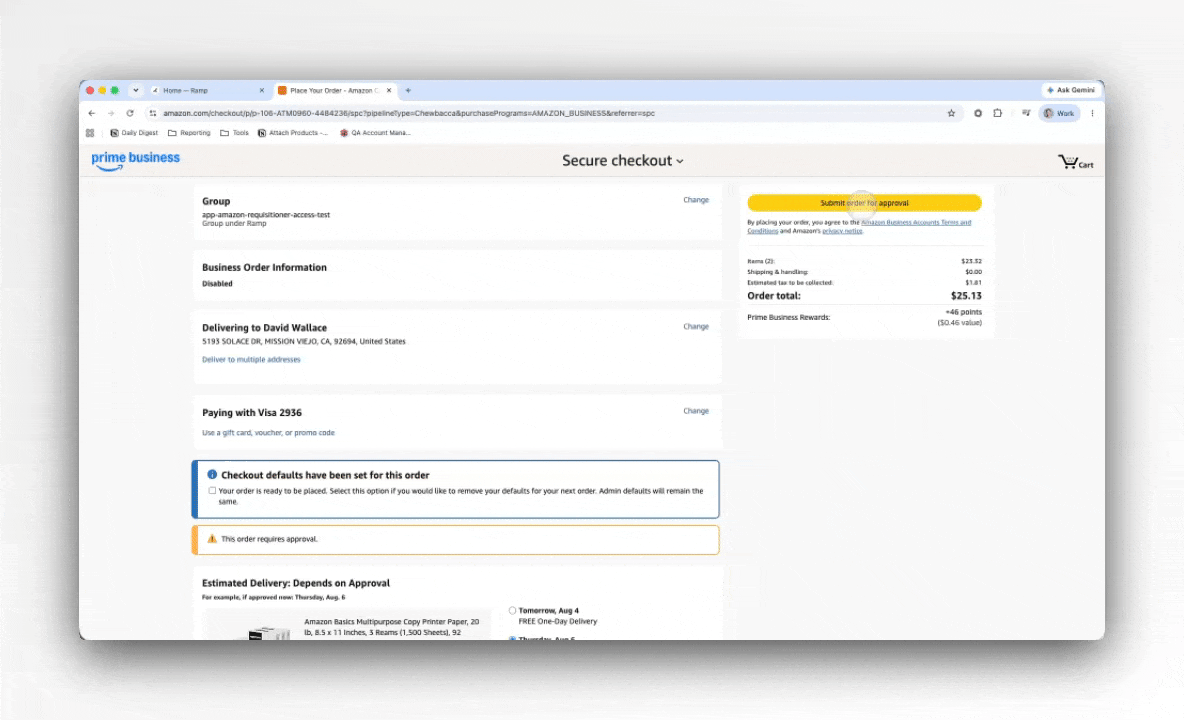Open the Tools bookmarks folder
Image resolution: width=1184 pixels, height=720 pixels.
tap(234, 133)
